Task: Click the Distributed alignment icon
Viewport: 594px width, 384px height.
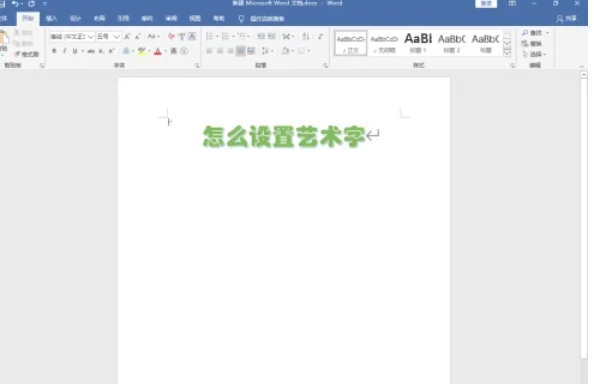Action: (x=251, y=51)
